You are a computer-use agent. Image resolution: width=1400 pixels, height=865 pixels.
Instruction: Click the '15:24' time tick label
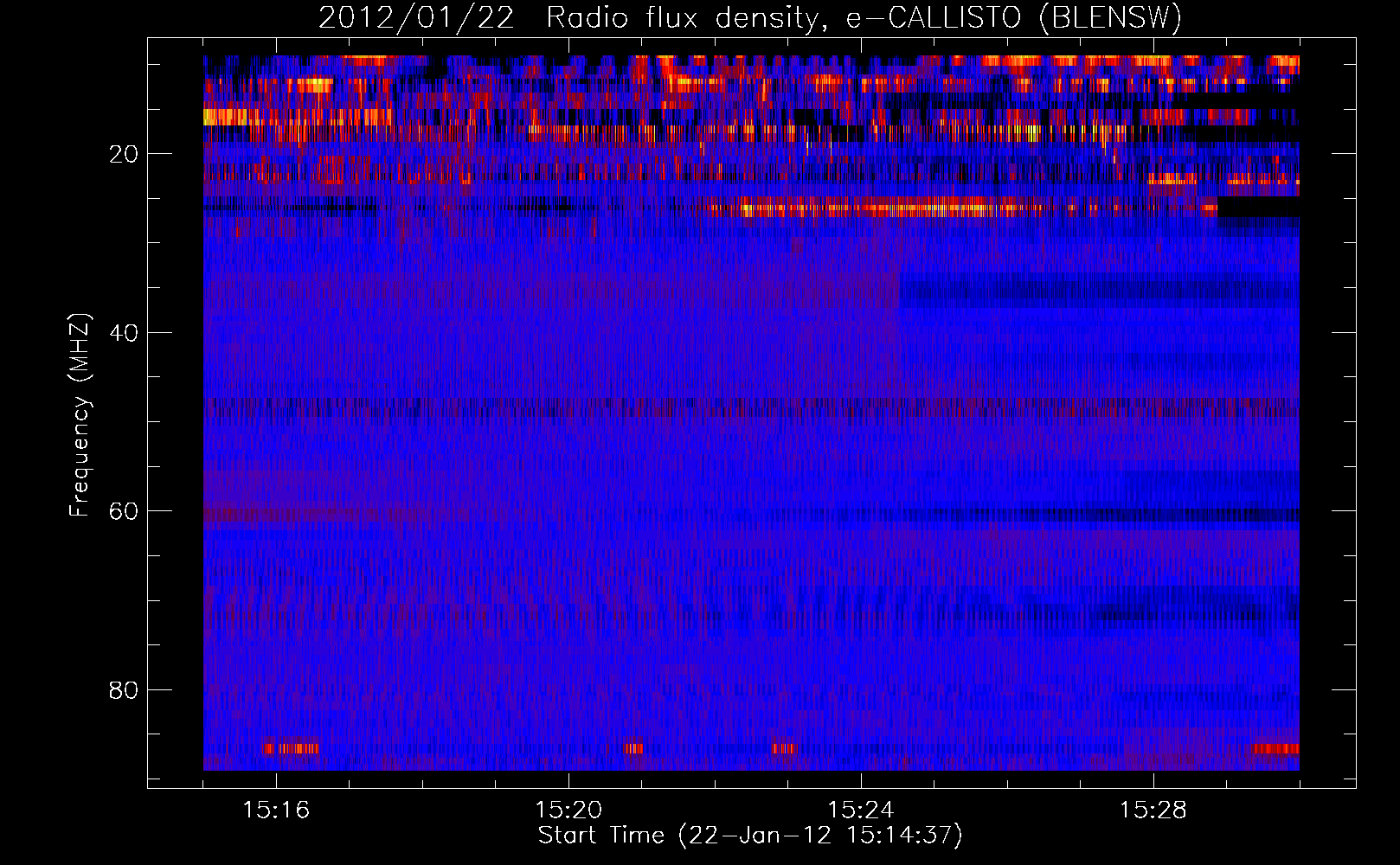pyautogui.click(x=861, y=811)
